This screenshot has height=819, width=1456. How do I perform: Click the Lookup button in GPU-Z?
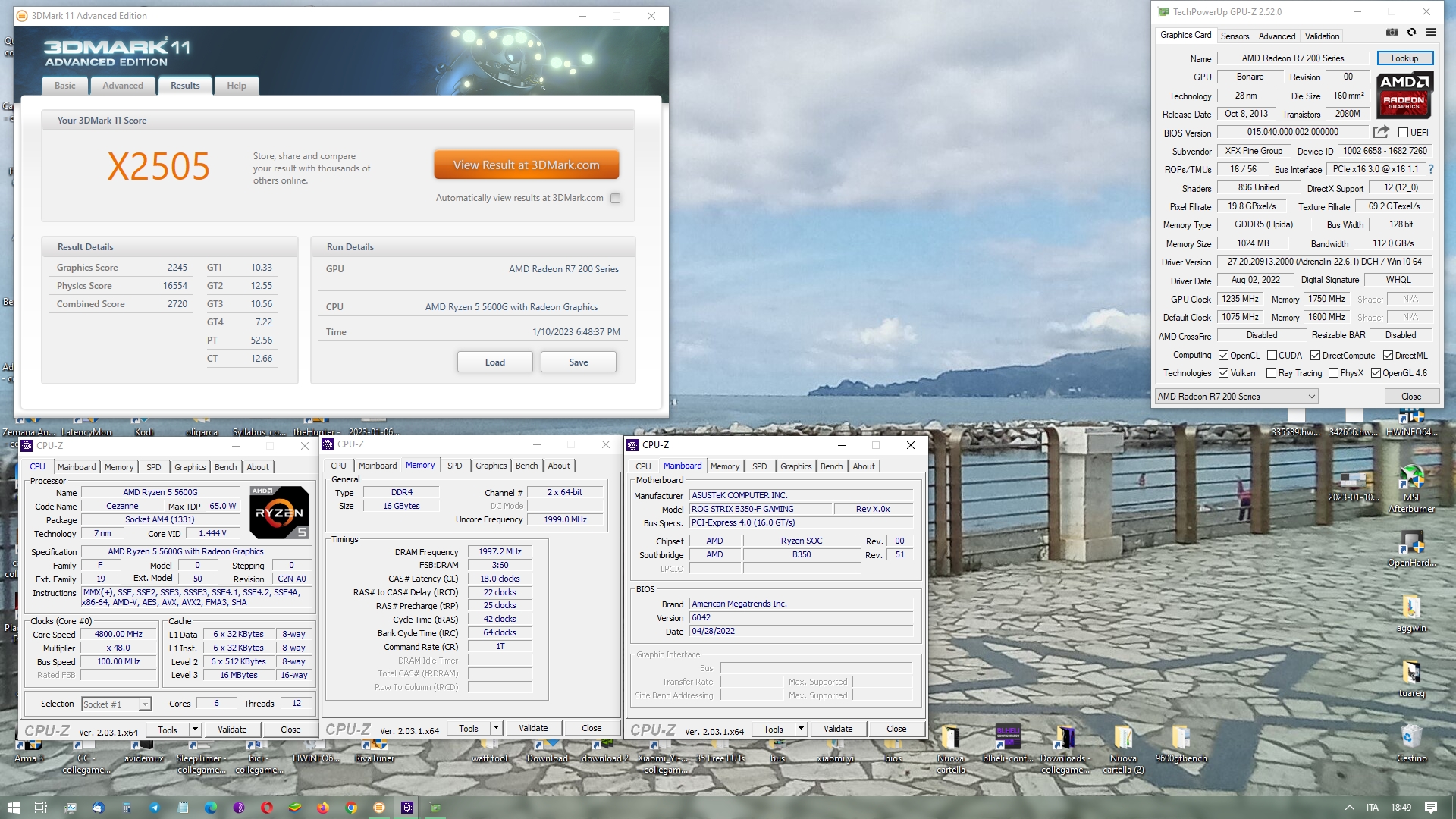click(1404, 58)
